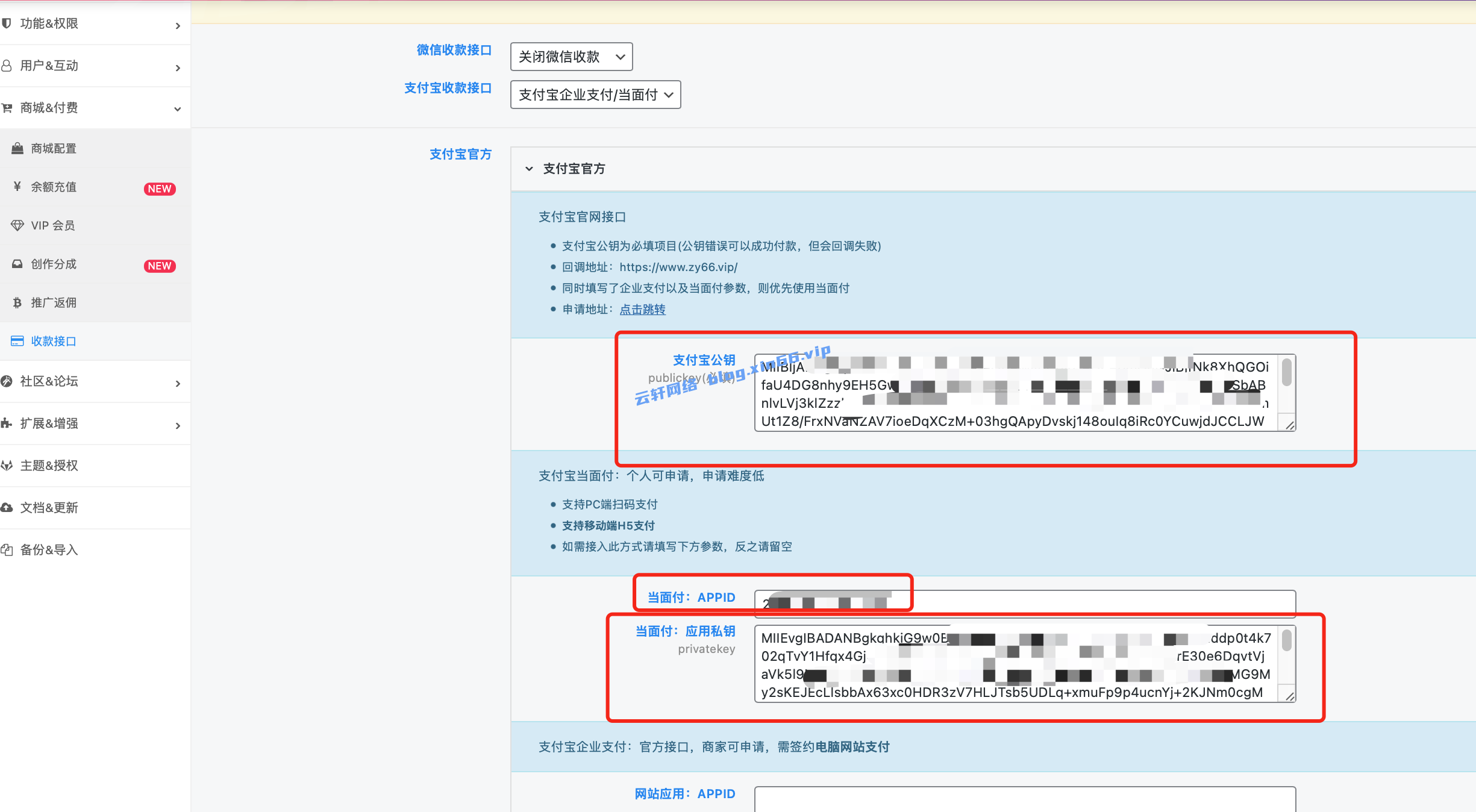
Task: Click the yen icon for 余额充值
Action: point(17,187)
